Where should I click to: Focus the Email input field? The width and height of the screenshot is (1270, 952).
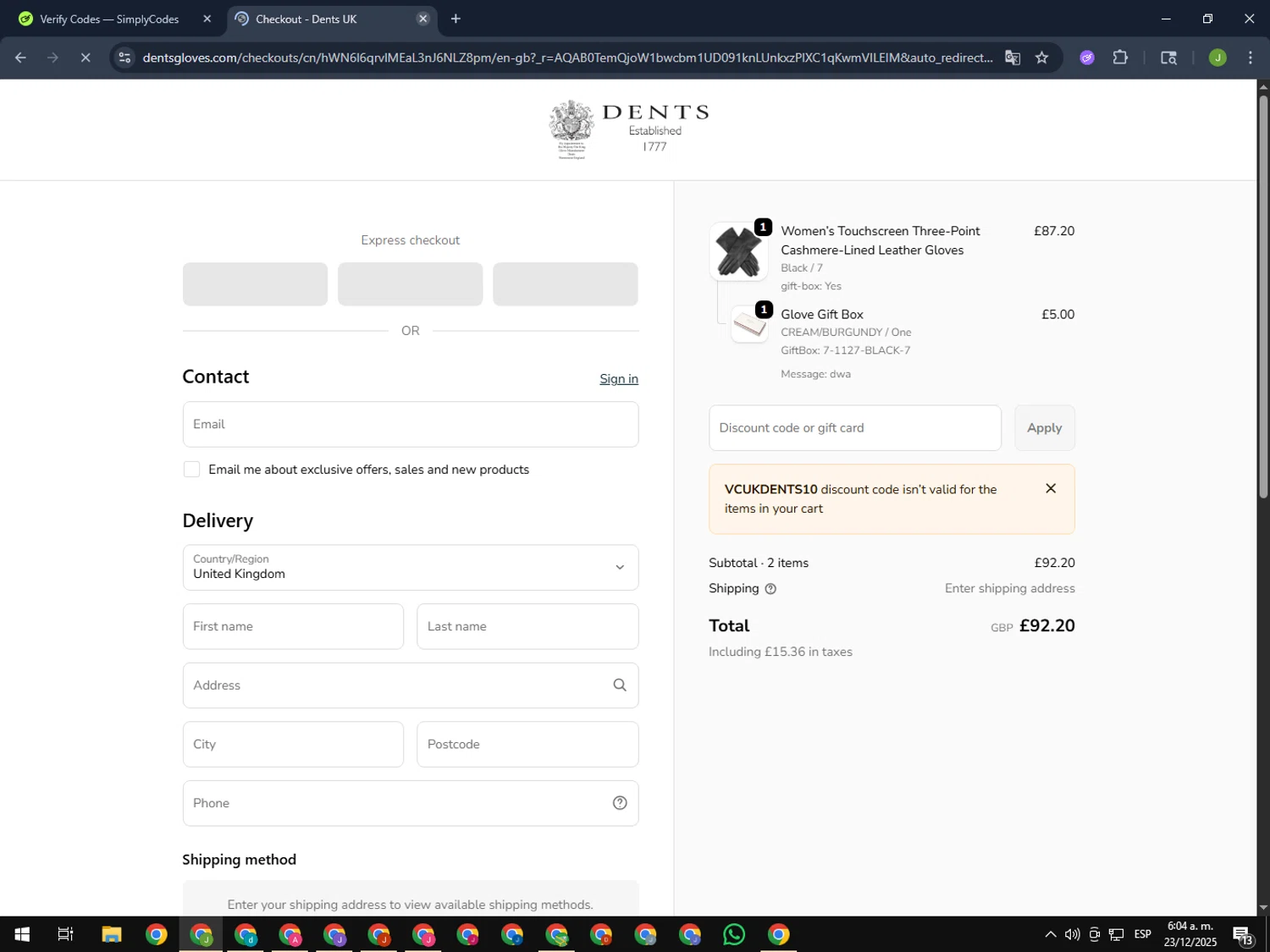click(411, 425)
